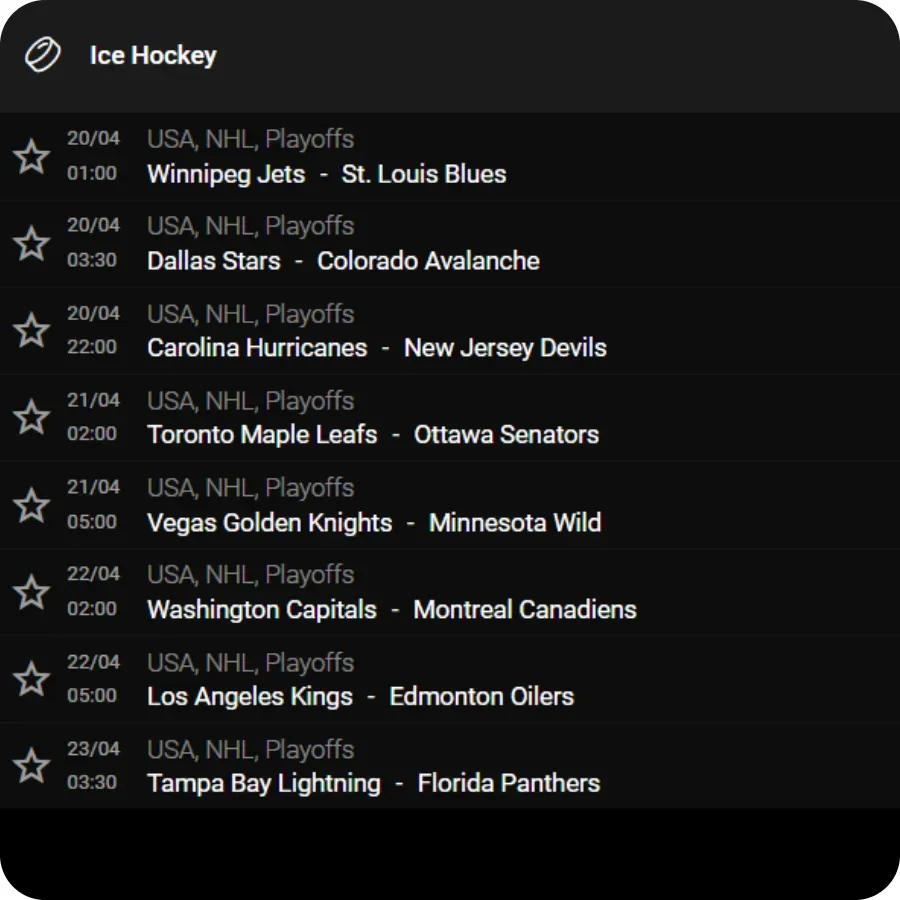900x900 pixels.
Task: Favorite the Winnipeg Jets vs St. Louis Blues match
Action: click(32, 157)
